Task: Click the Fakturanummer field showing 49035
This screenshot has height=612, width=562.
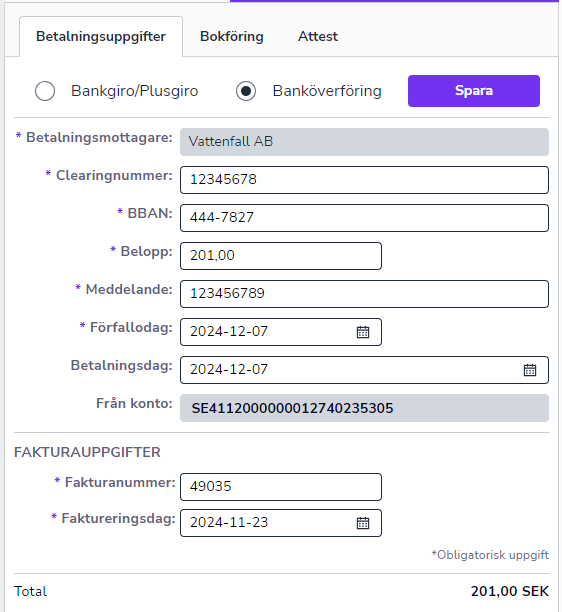Action: click(x=281, y=487)
